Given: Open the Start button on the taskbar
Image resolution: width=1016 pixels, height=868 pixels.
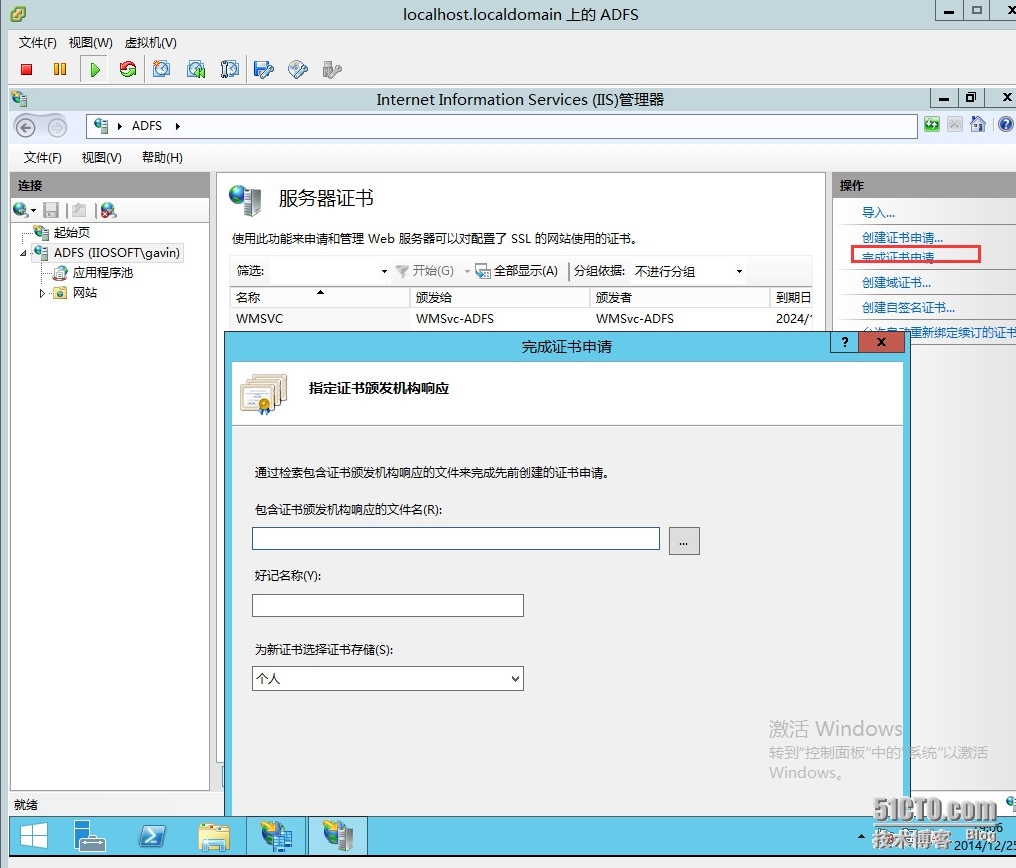Looking at the screenshot, I should tap(34, 836).
